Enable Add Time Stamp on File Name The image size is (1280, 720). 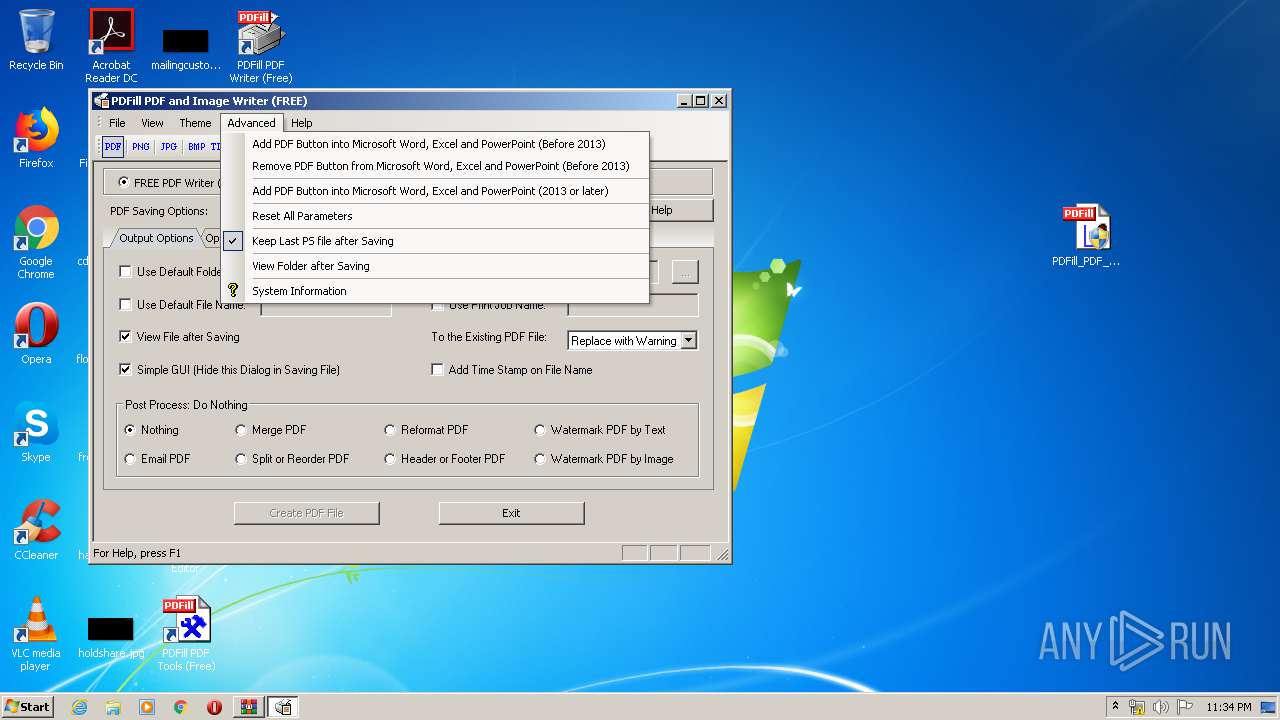coord(437,369)
